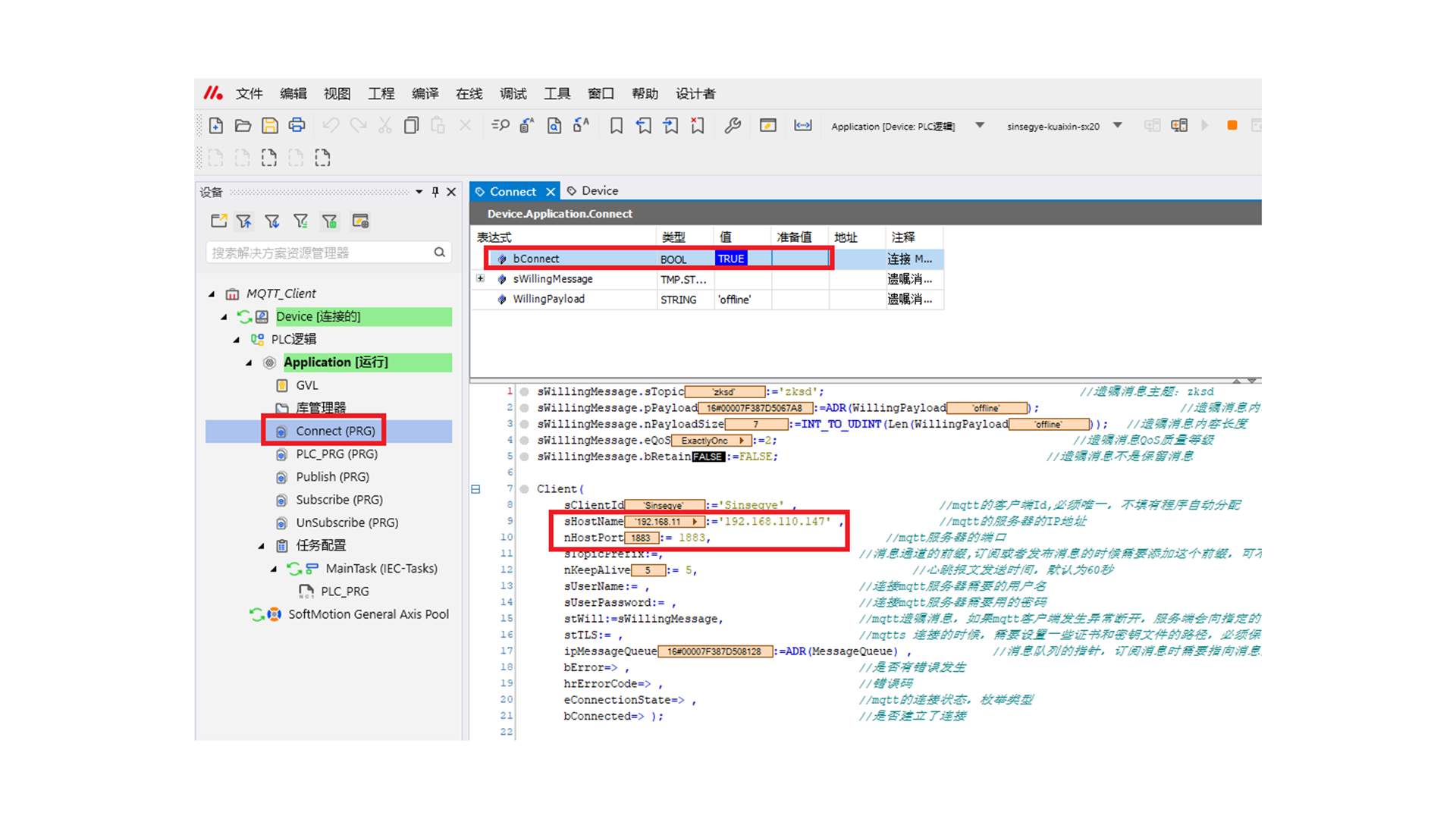Click the window edit settings icon in device panel

pos(360,221)
